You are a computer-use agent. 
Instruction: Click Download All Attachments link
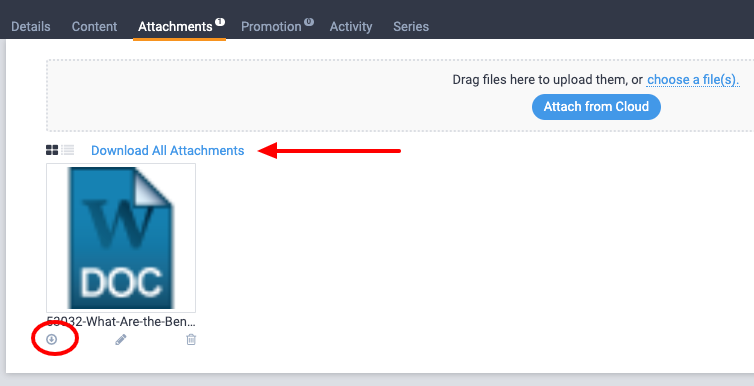pos(168,150)
